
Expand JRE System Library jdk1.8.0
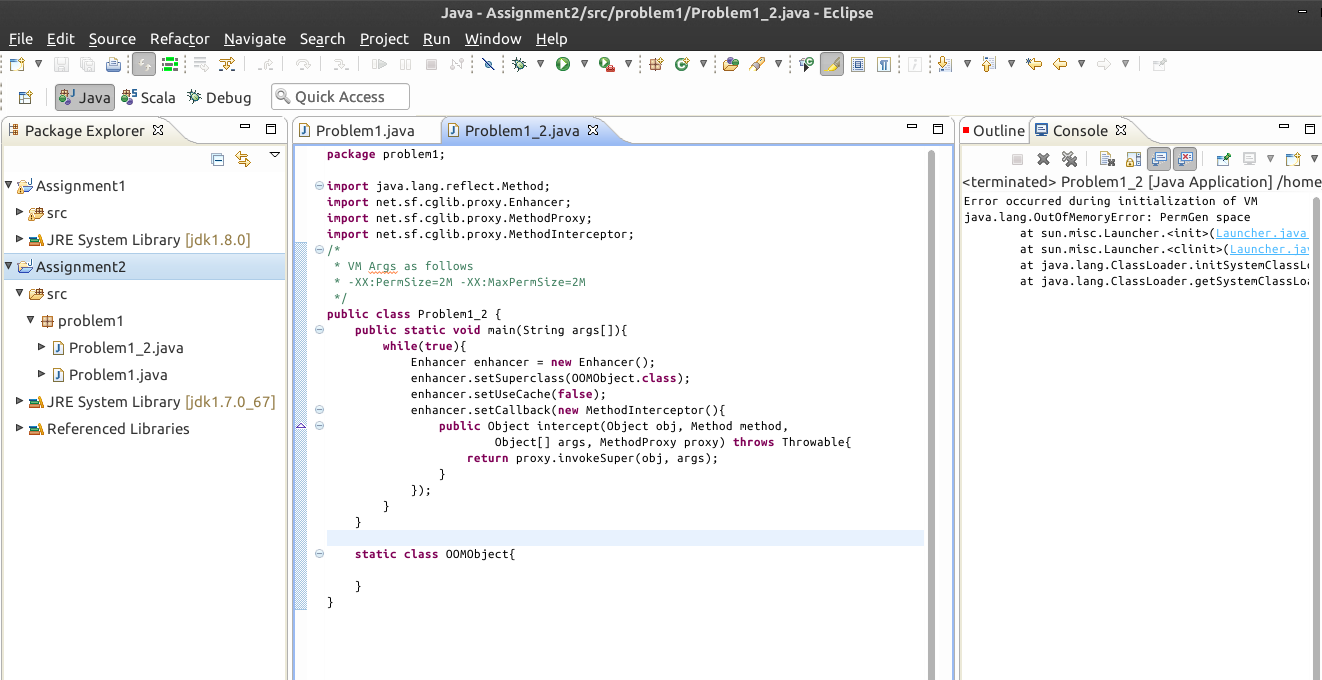pyautogui.click(x=20, y=239)
